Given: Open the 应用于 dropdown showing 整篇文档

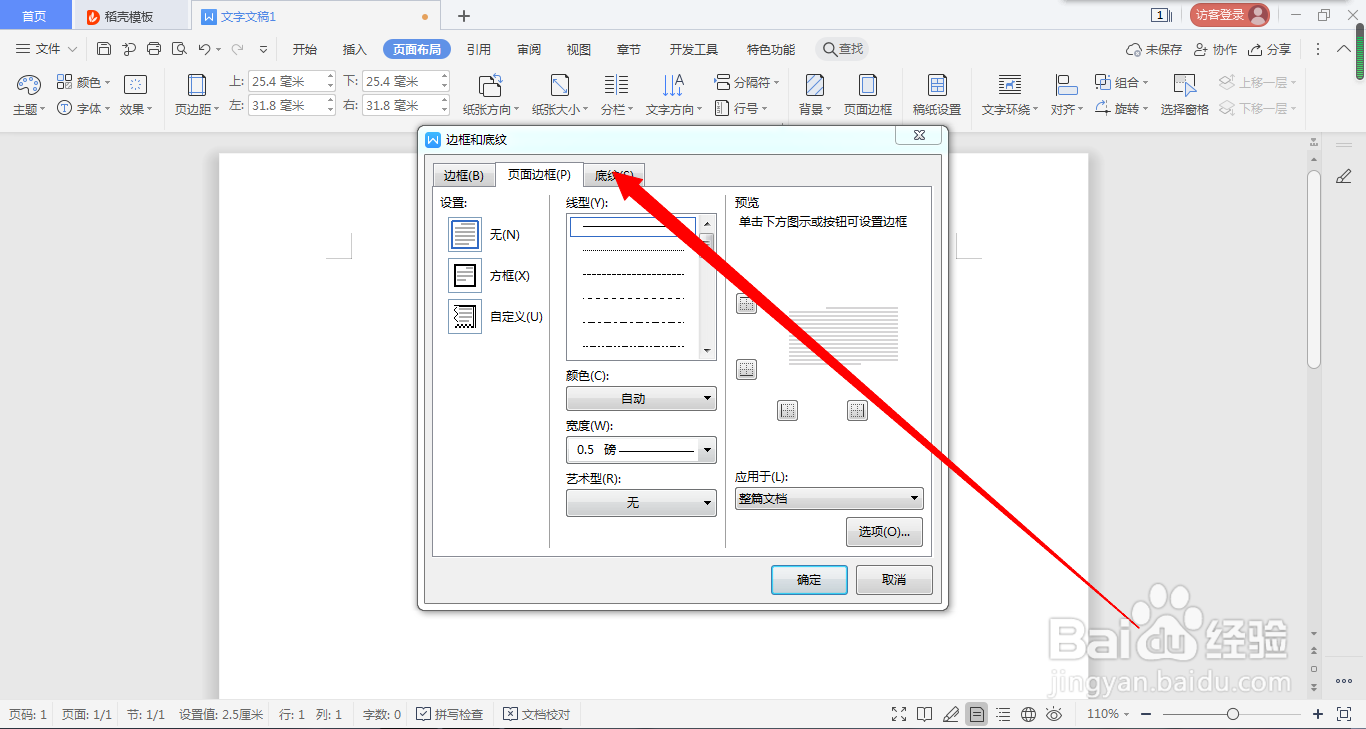Looking at the screenshot, I should [828, 498].
